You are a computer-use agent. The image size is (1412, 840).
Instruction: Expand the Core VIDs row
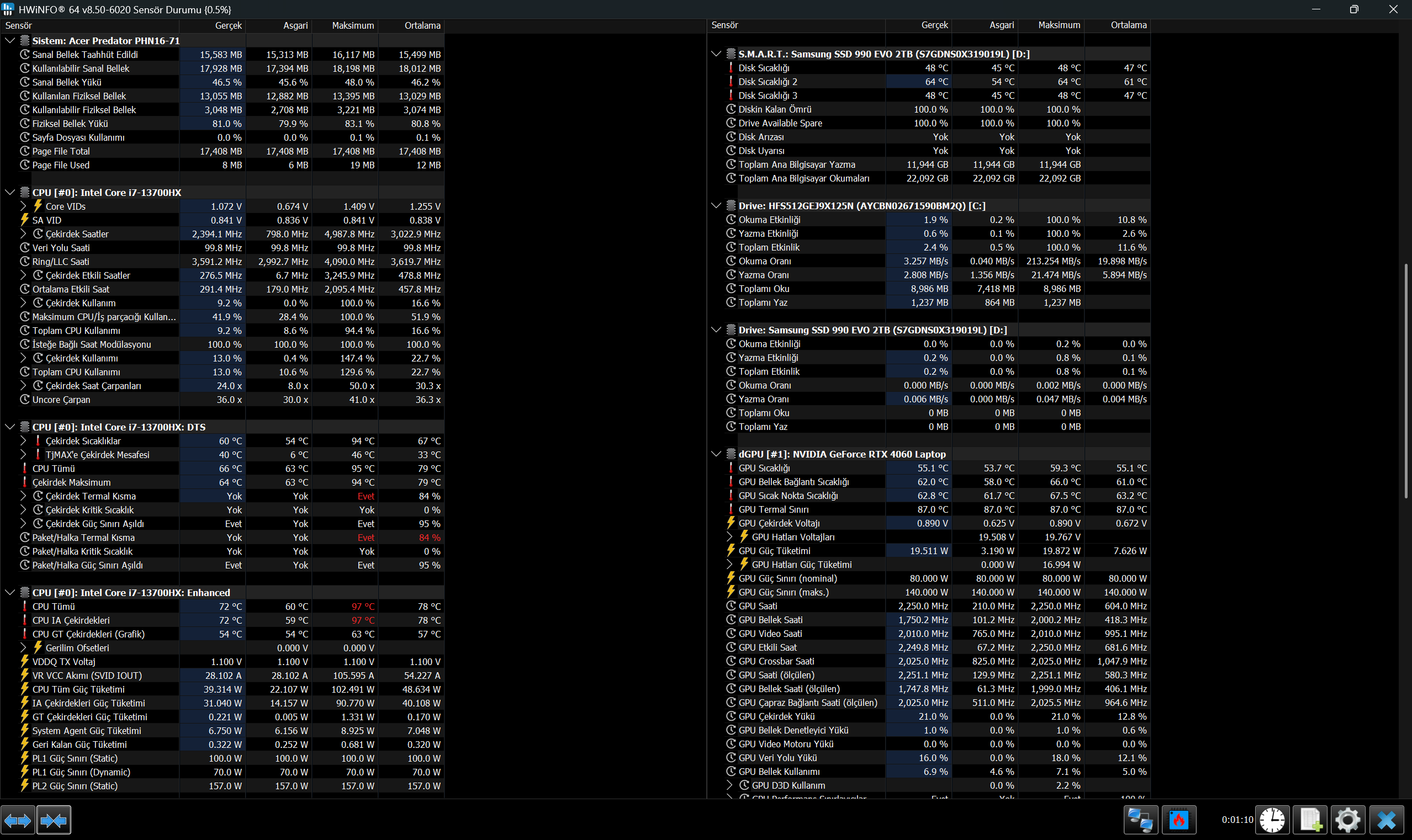23,206
